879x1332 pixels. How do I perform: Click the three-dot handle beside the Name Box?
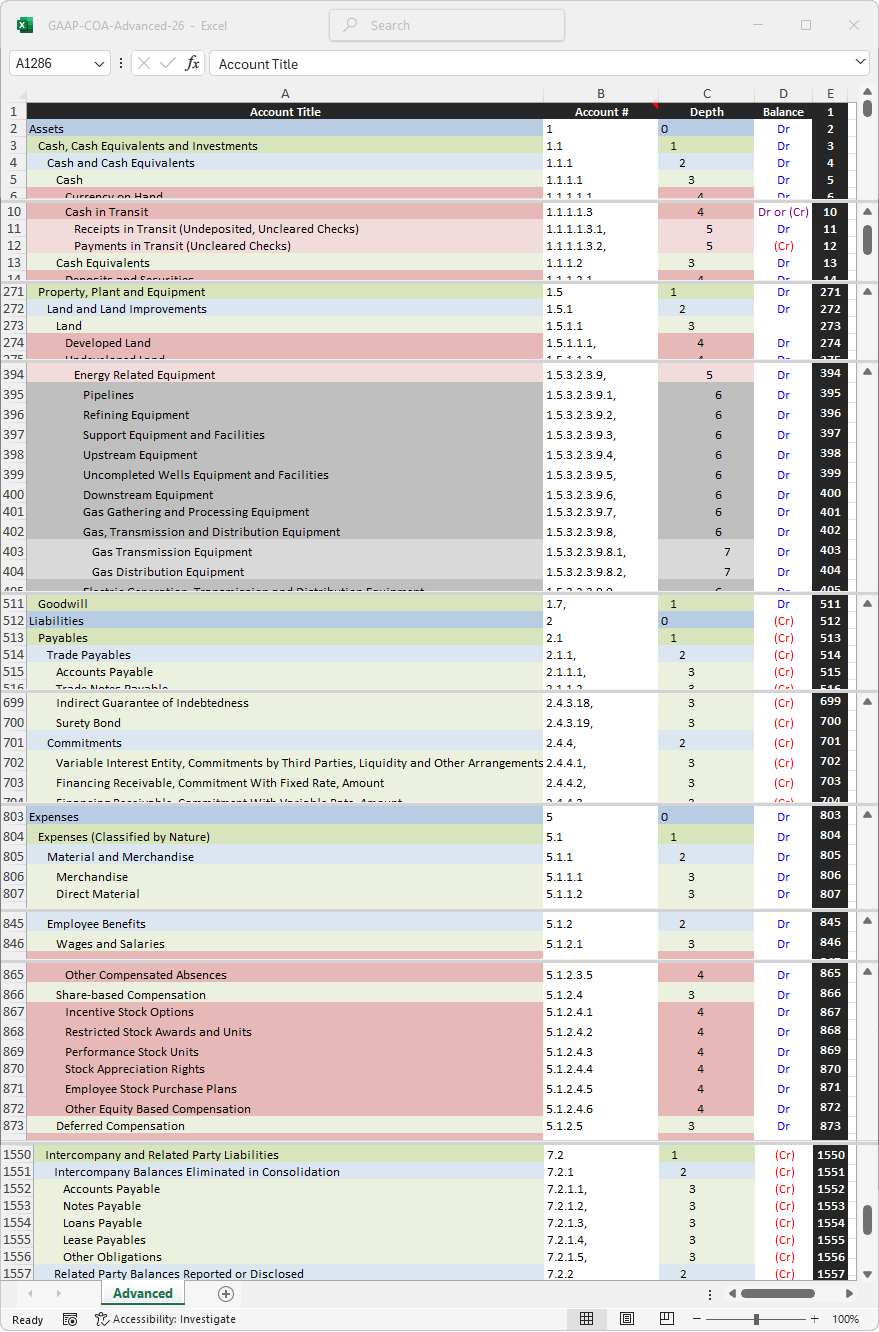pyautogui.click(x=121, y=63)
